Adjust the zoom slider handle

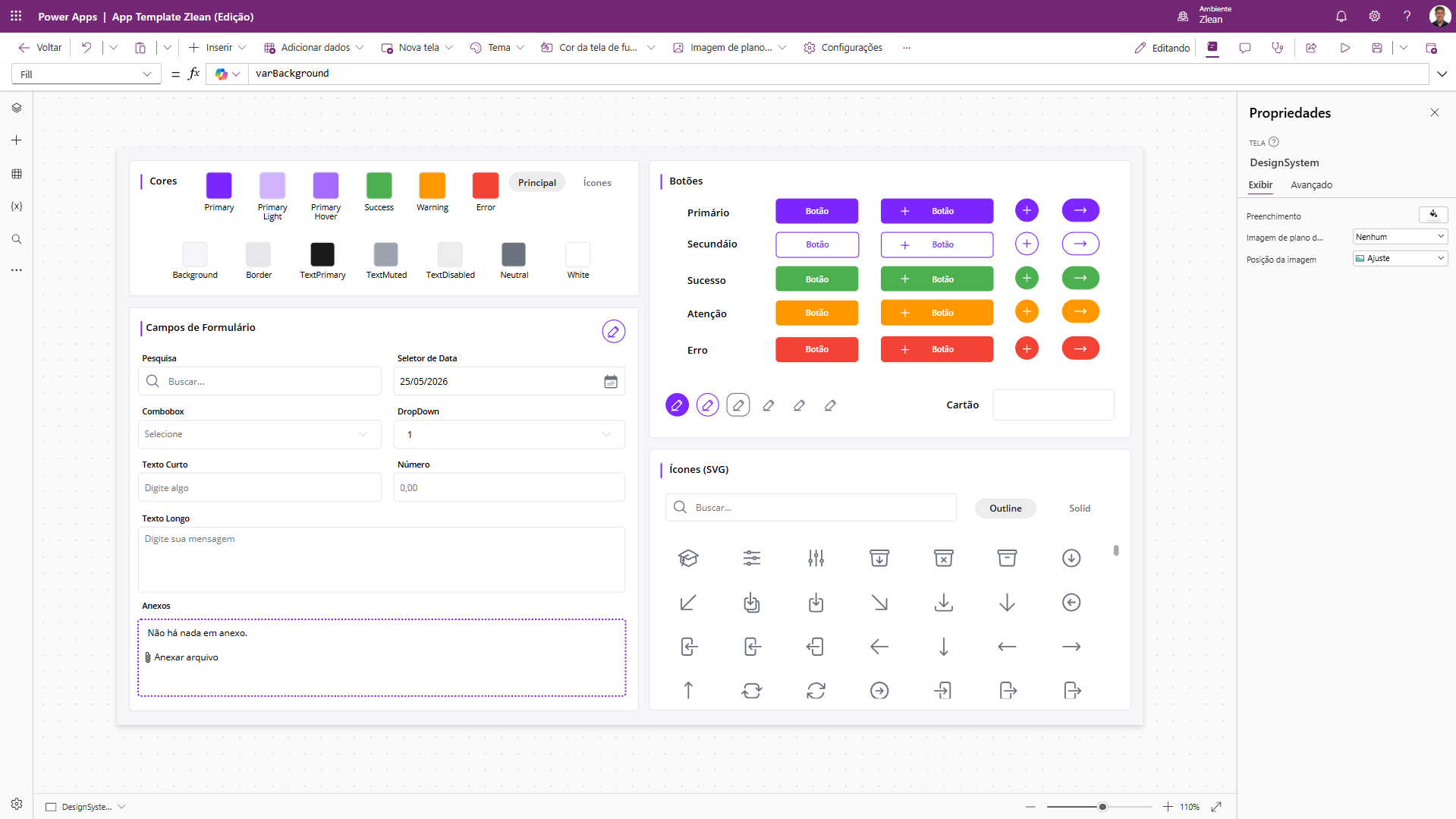click(1102, 807)
